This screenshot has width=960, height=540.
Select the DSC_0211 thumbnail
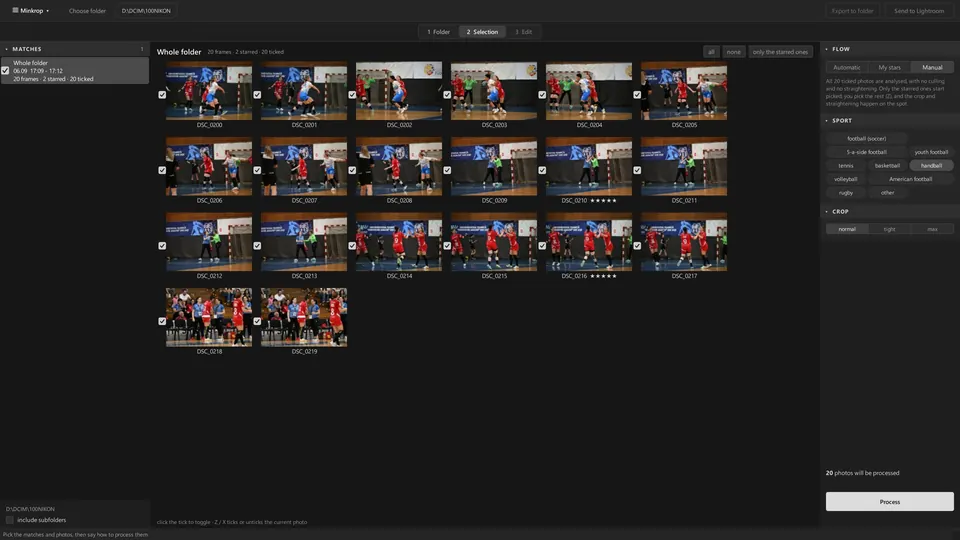pos(684,167)
